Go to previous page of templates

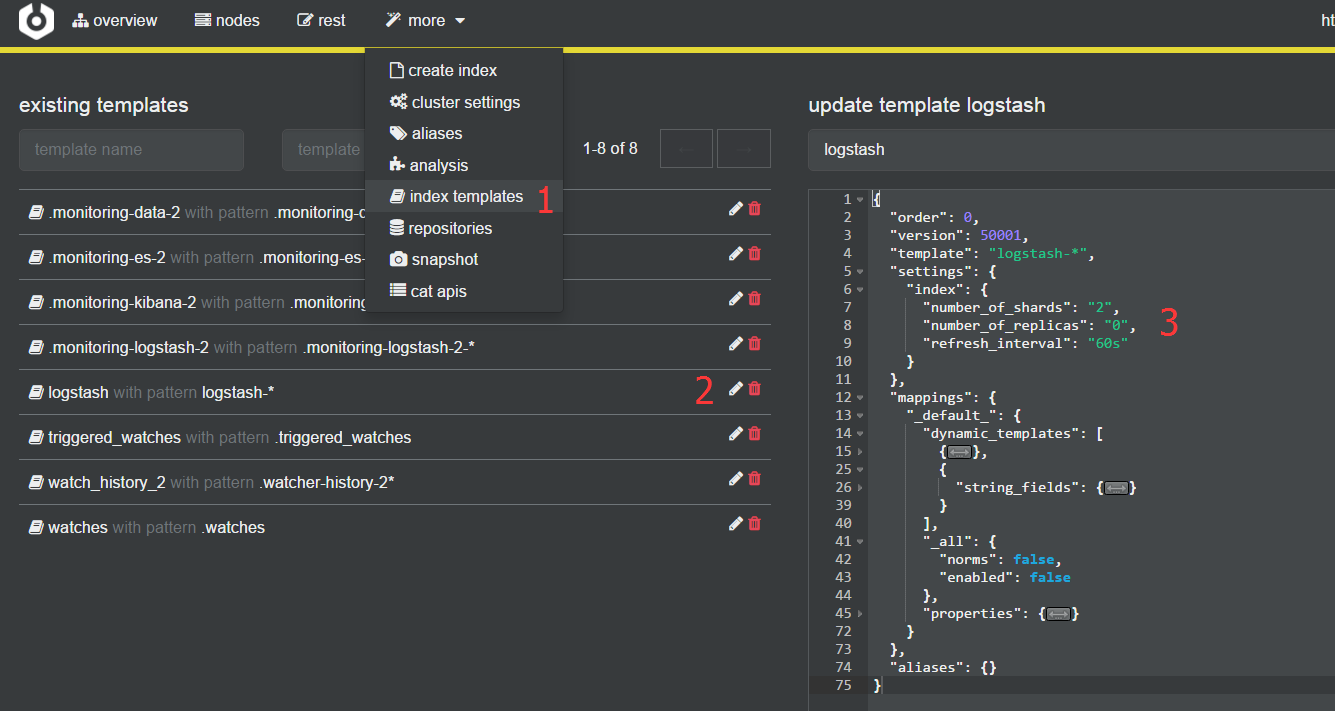(687, 149)
